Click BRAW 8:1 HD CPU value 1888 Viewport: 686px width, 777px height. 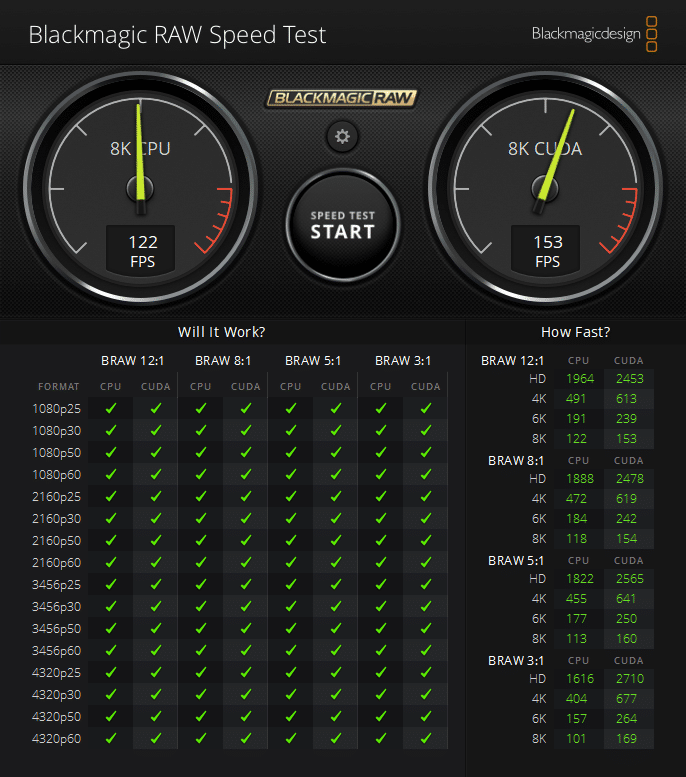[x=580, y=479]
